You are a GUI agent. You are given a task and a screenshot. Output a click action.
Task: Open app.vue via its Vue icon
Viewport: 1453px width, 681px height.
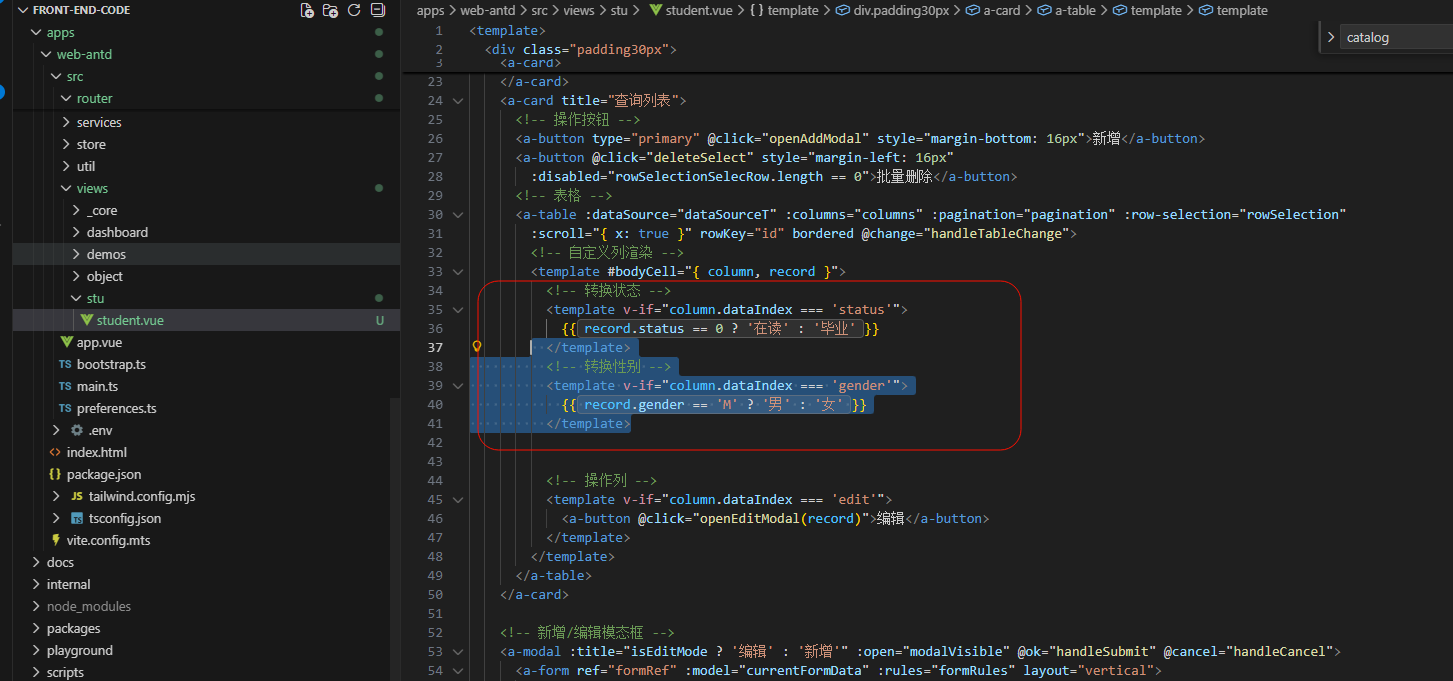pyautogui.click(x=66, y=342)
